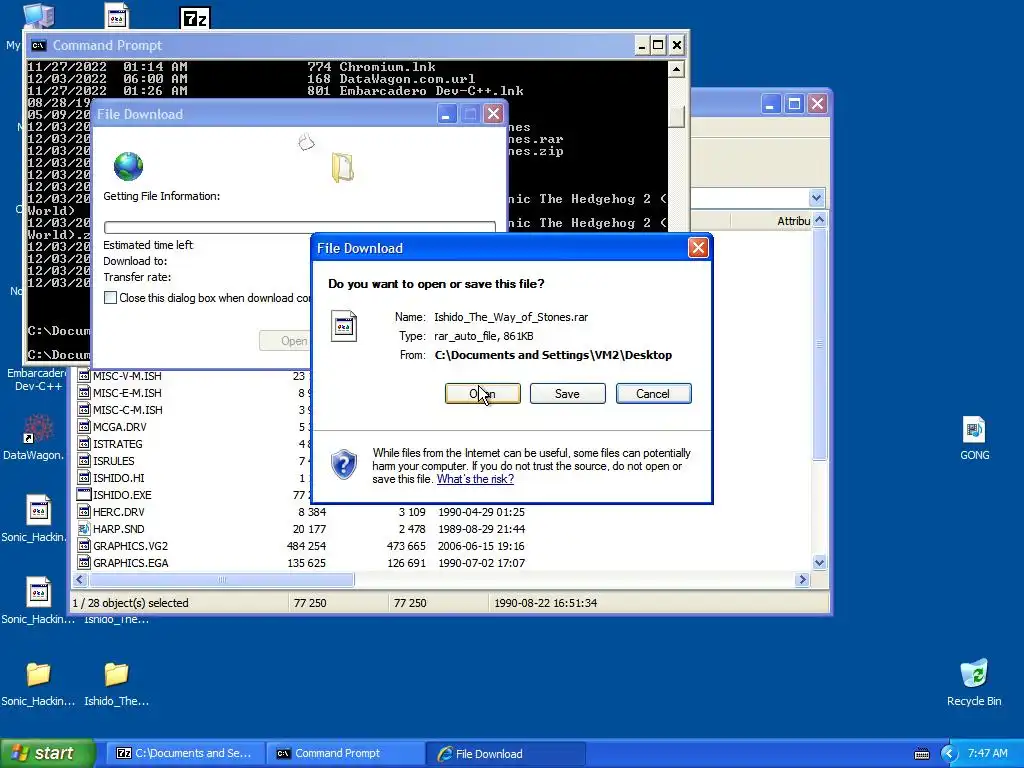Click the 7-Zip vertical scrollbar thumb
The height and width of the screenshot is (768, 1024).
(x=820, y=344)
